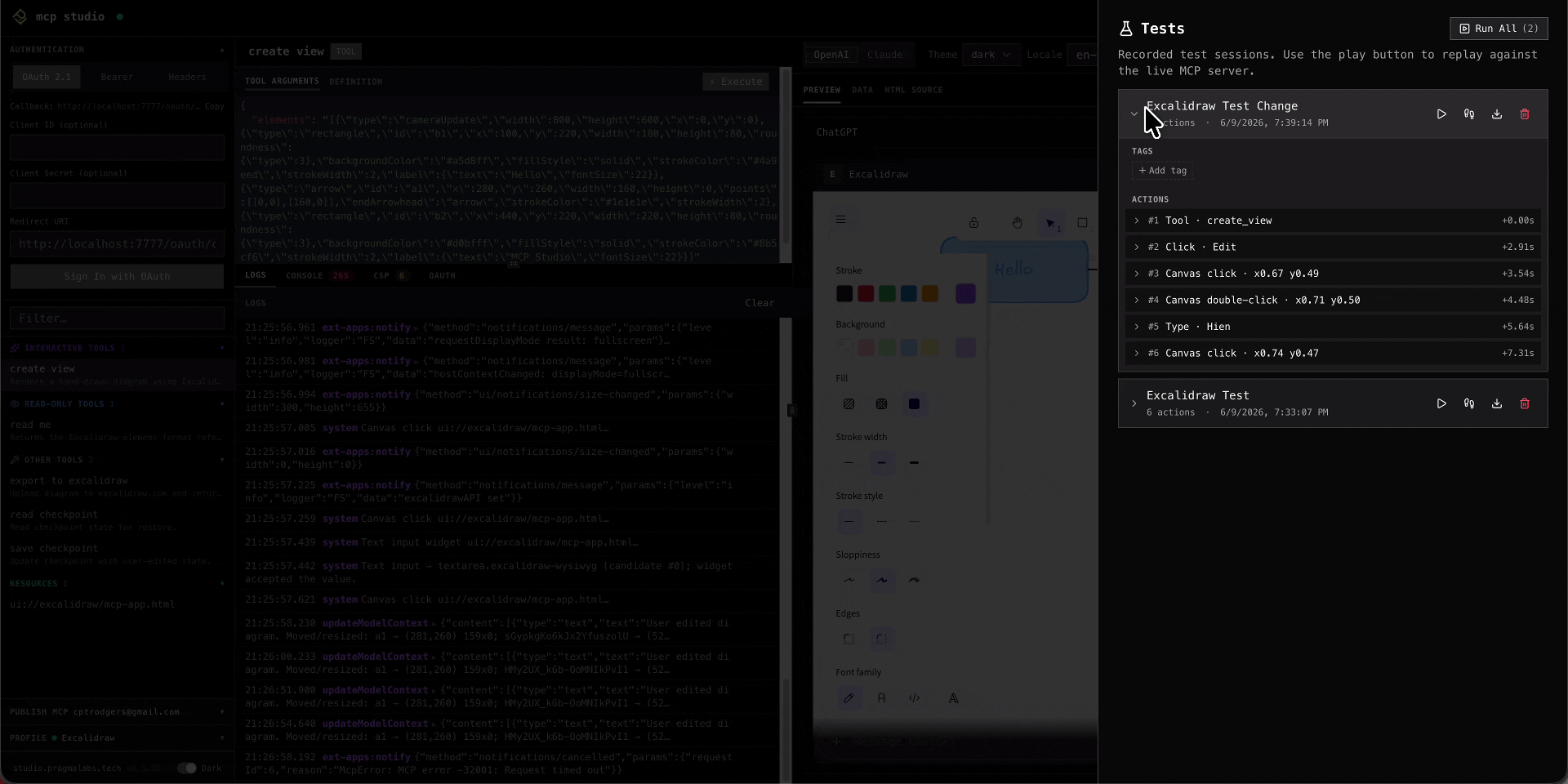Pick the yellow background color swatch

929,348
